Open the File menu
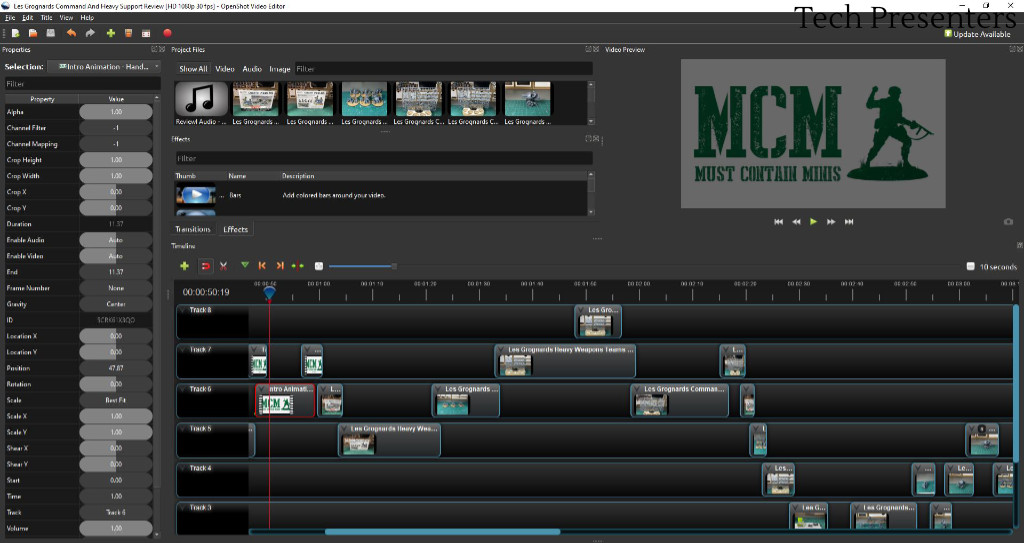This screenshot has width=1024, height=543. (10, 18)
